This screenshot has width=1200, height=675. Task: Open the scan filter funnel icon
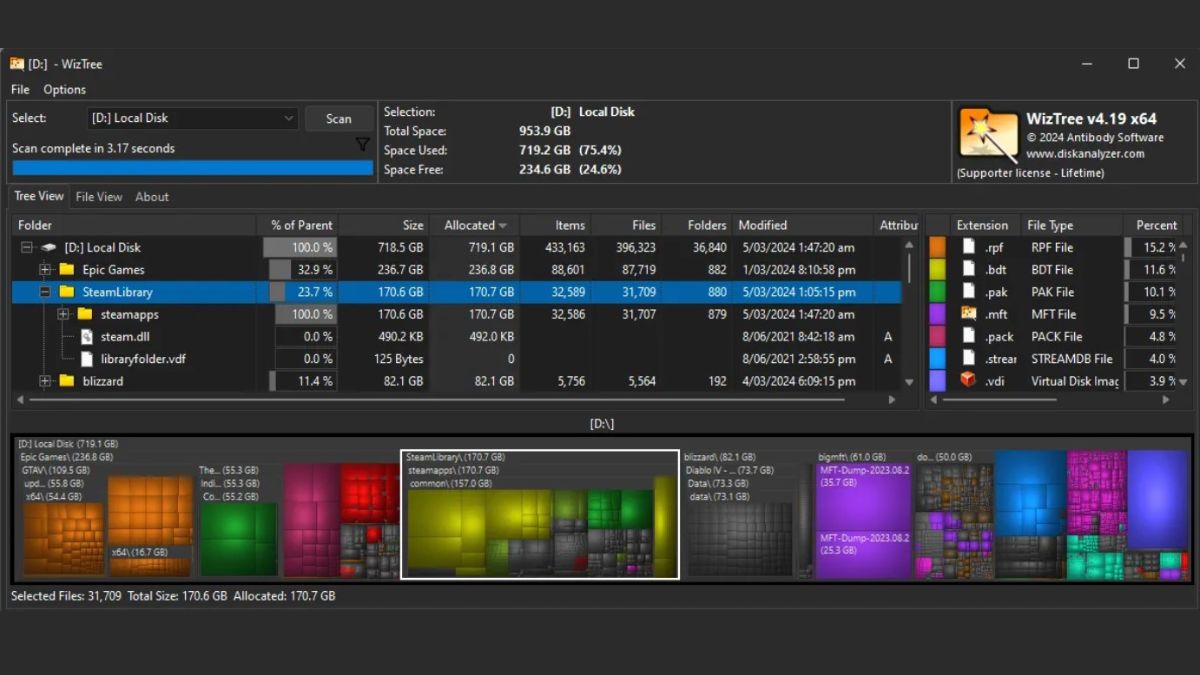363,146
